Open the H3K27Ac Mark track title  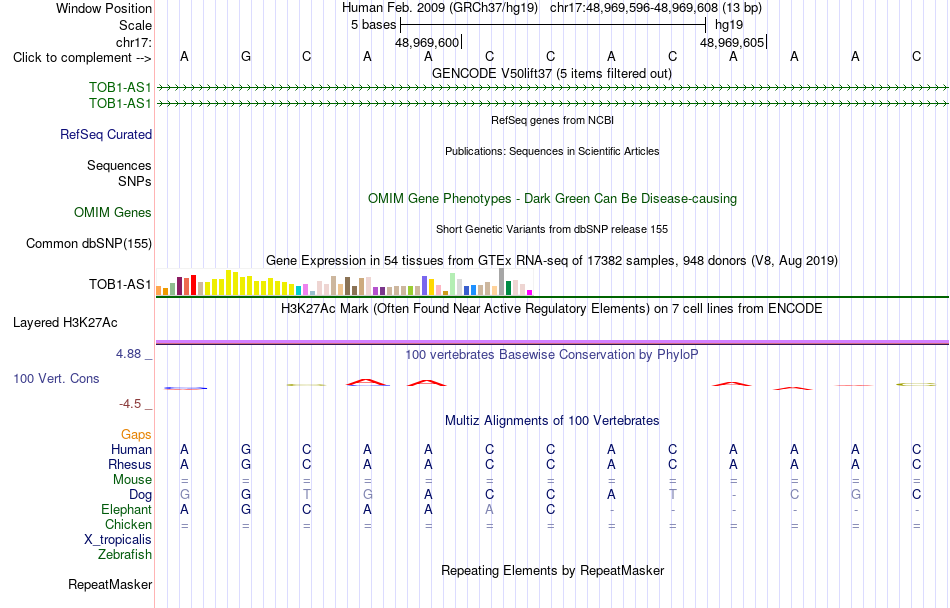pos(552,308)
